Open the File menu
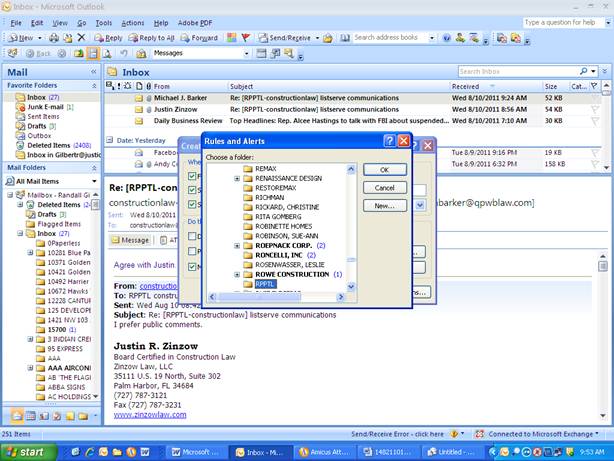Viewport: 614px width, 461px height. pyautogui.click(x=16, y=23)
